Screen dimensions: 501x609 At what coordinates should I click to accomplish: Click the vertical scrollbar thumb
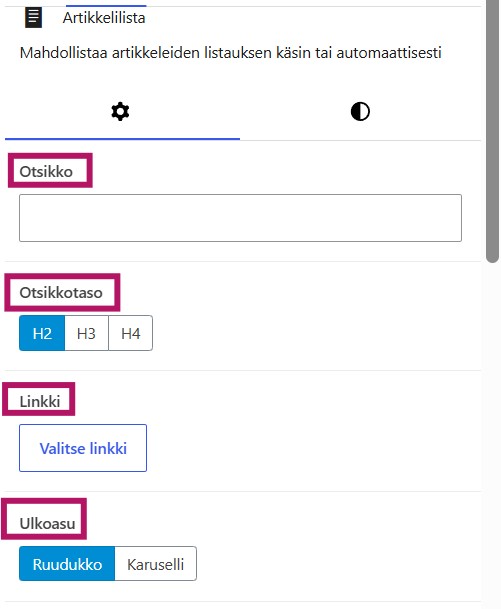click(x=492, y=131)
